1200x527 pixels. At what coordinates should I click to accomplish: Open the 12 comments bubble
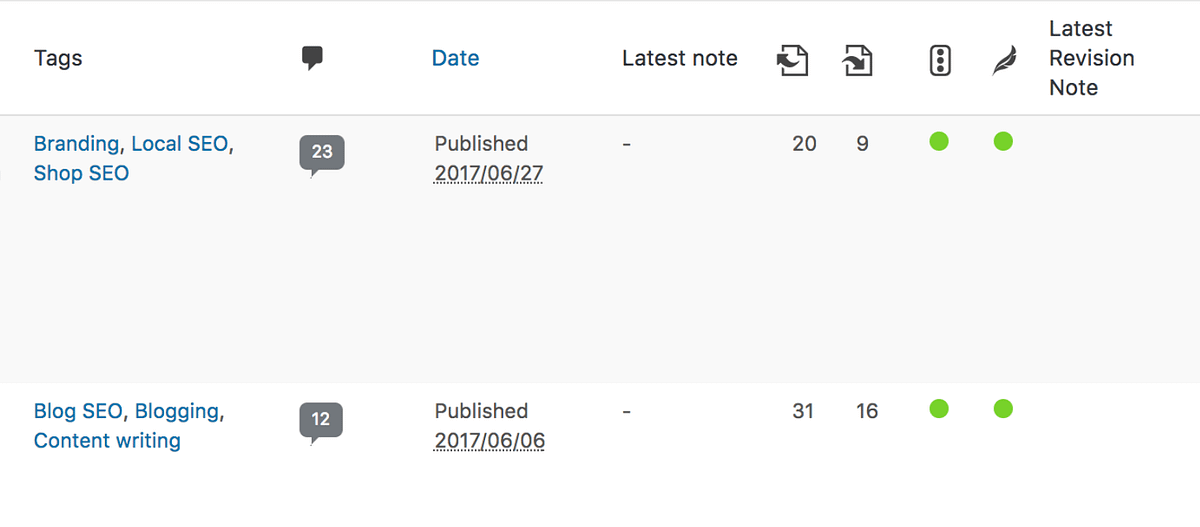[321, 421]
